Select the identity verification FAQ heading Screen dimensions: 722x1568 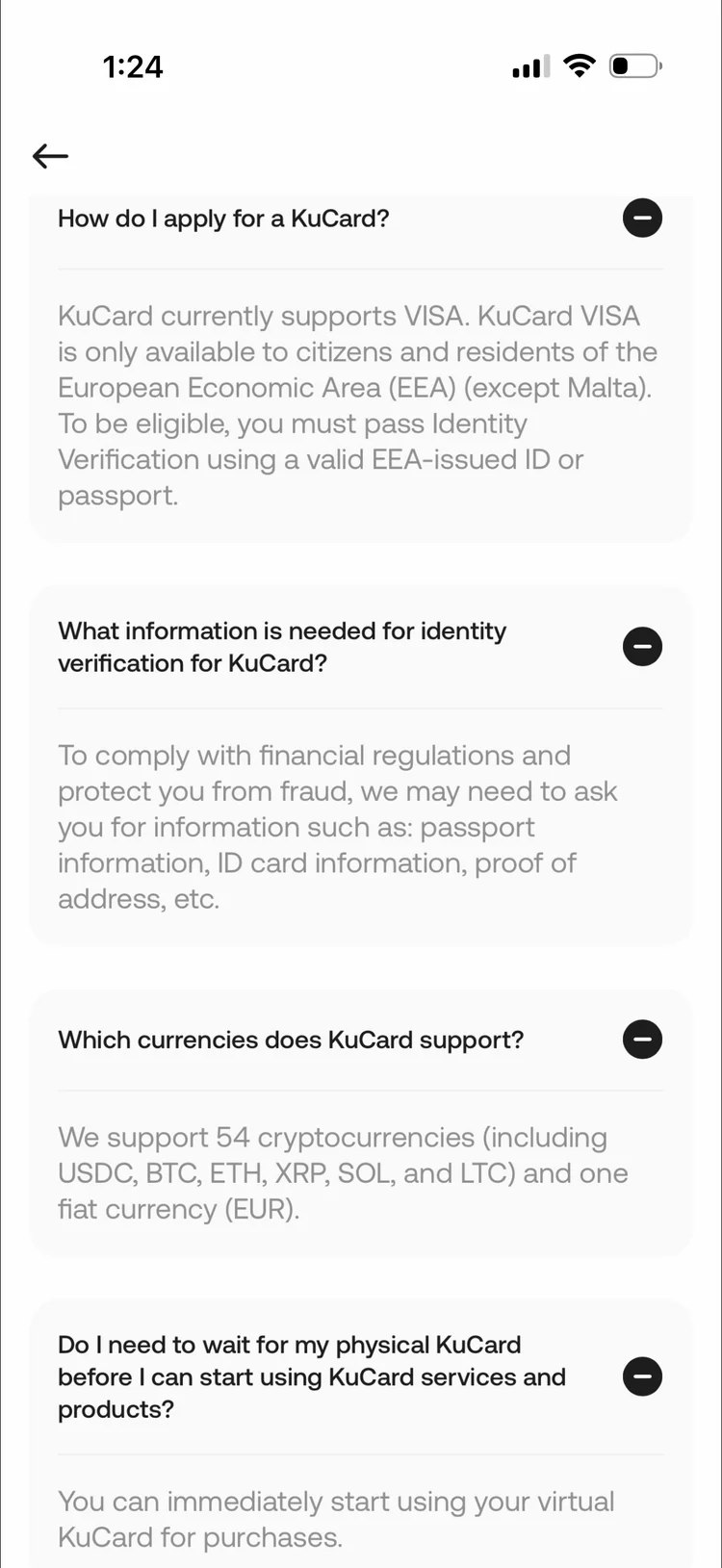[282, 647]
